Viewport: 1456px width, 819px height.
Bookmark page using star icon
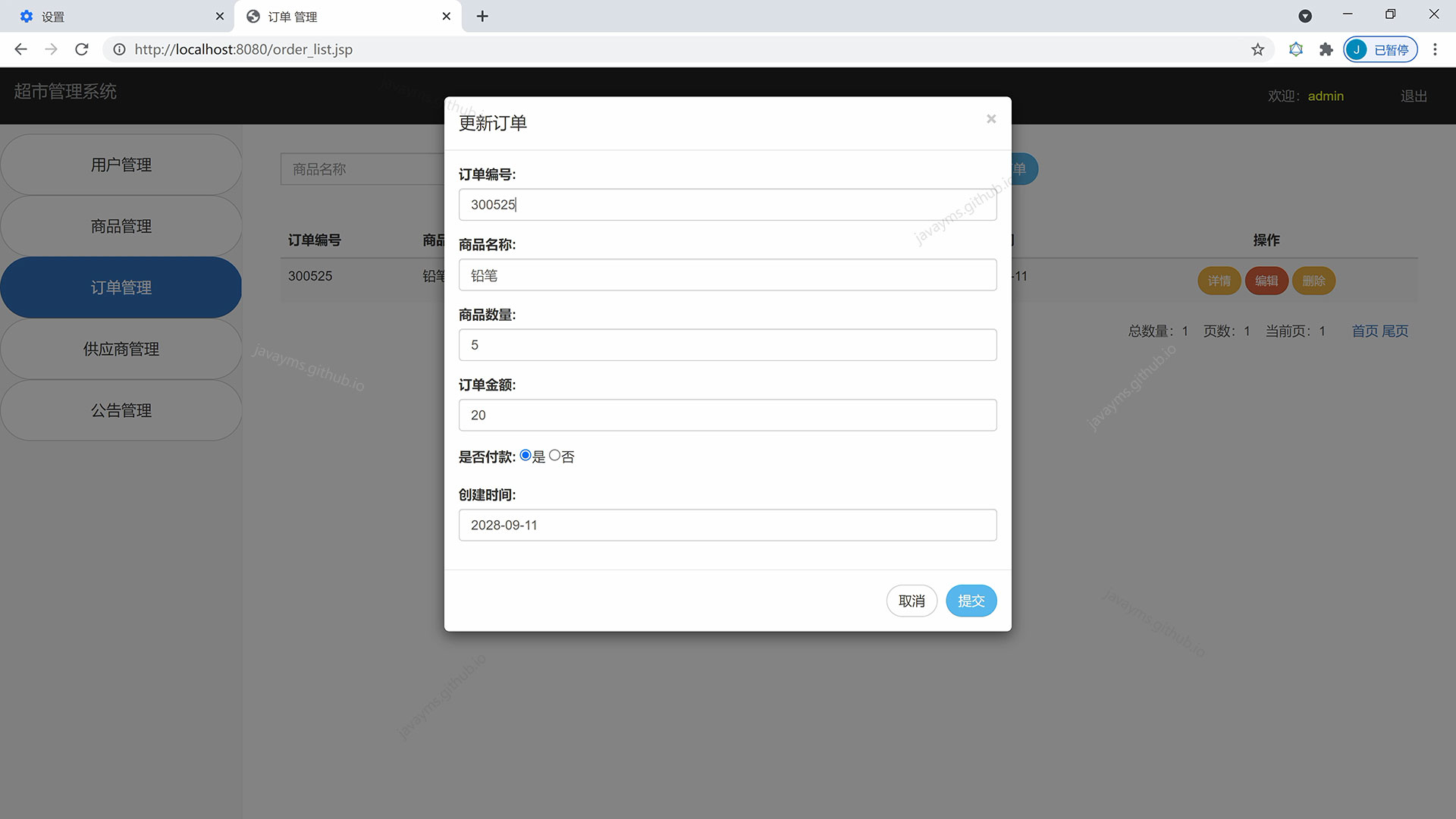pos(1257,49)
